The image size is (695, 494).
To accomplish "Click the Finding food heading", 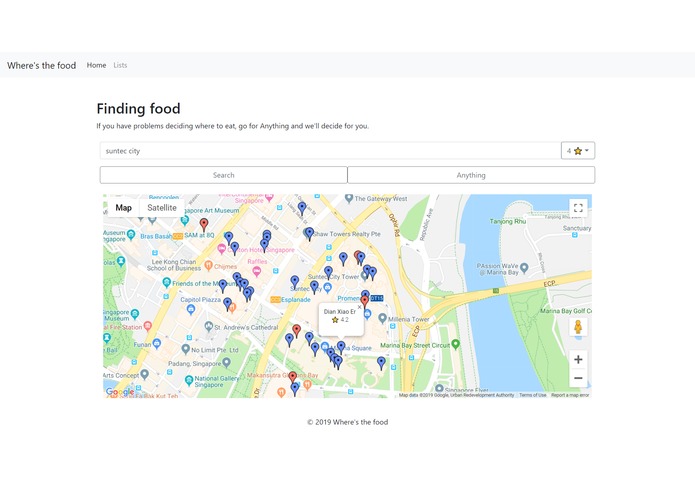I will pos(138,109).
